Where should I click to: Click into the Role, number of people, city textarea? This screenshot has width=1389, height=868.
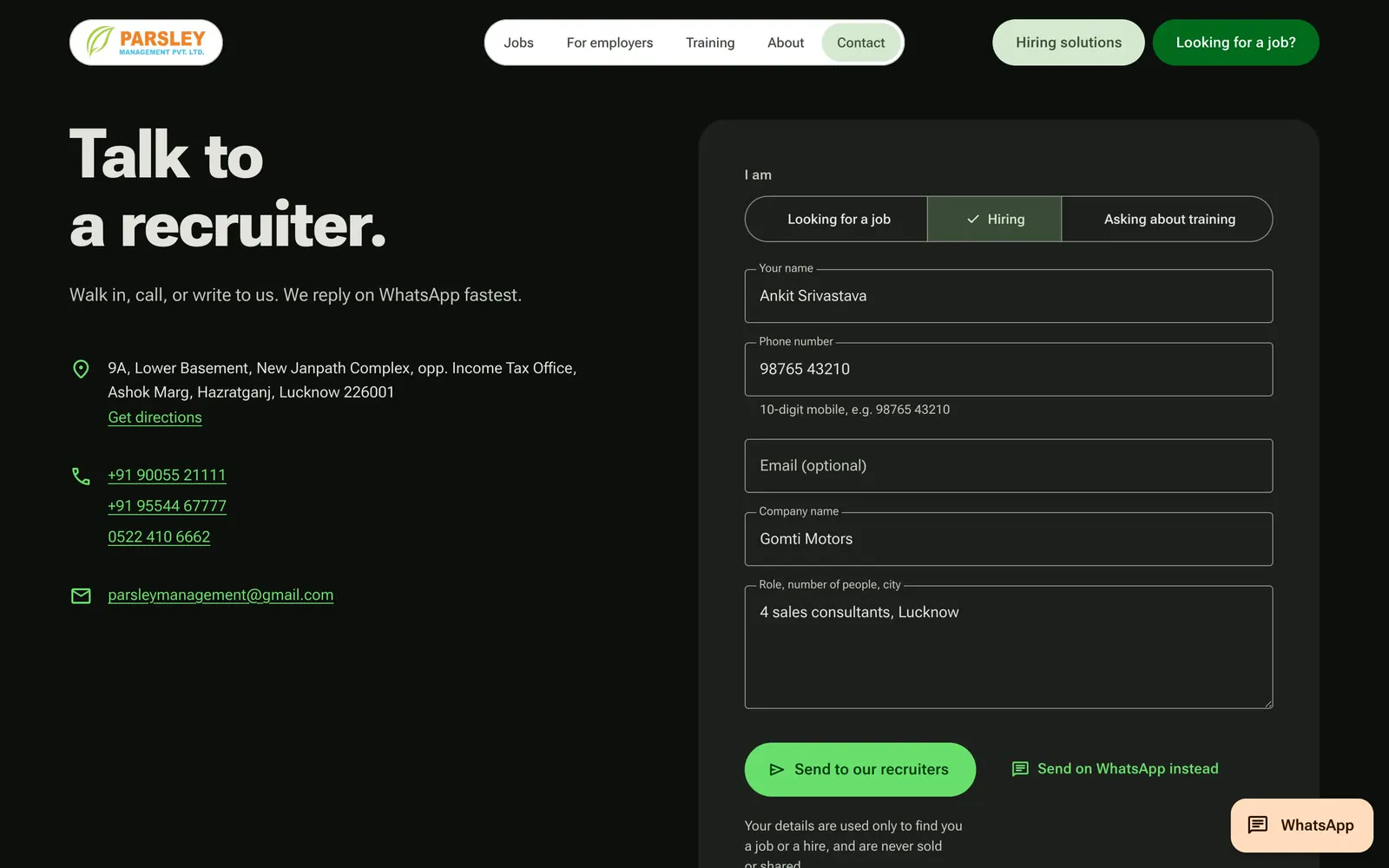coord(1009,648)
